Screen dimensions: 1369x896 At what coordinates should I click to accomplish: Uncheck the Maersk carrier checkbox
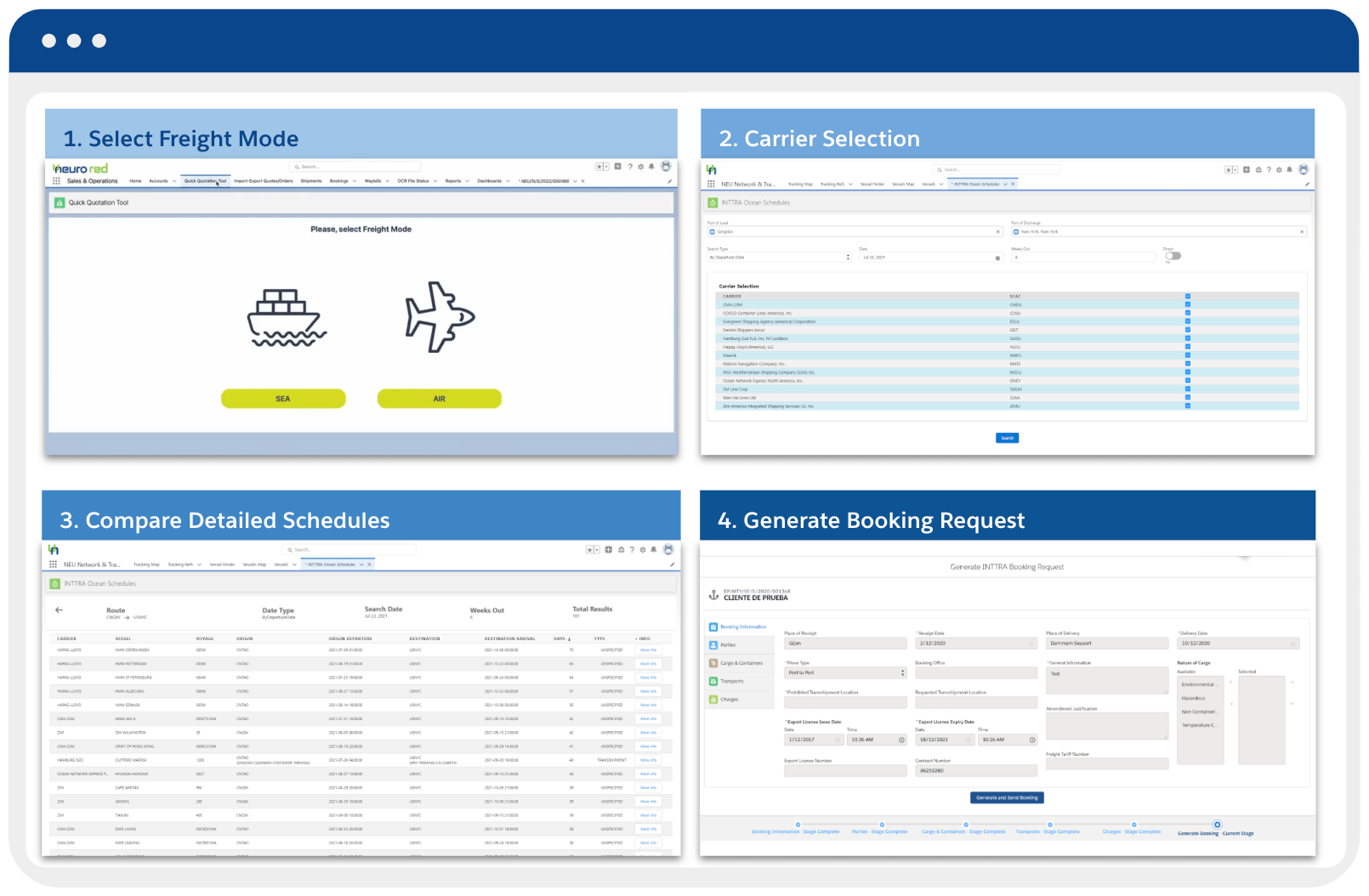[1188, 355]
